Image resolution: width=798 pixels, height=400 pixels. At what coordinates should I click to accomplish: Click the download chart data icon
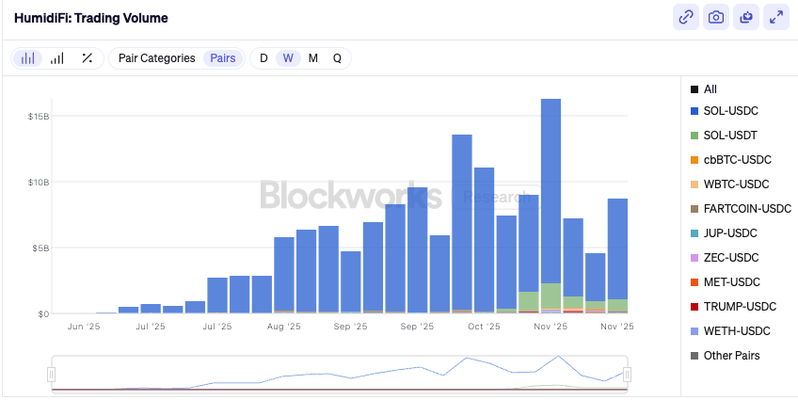coord(745,17)
